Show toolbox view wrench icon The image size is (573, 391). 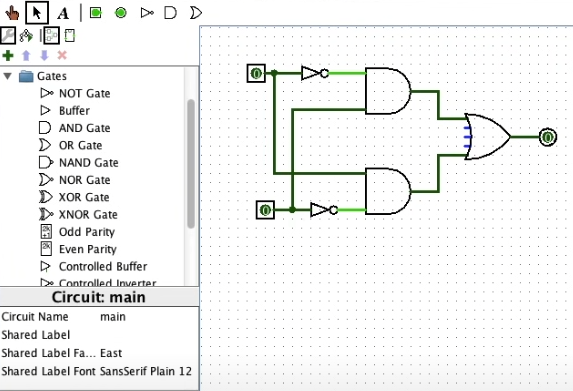[x=8, y=35]
